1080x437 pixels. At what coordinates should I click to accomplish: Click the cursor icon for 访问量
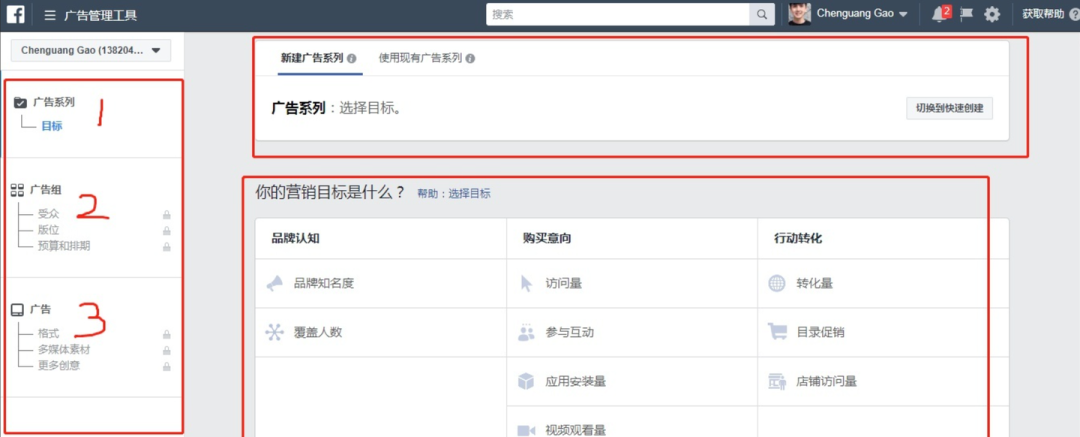tap(526, 283)
